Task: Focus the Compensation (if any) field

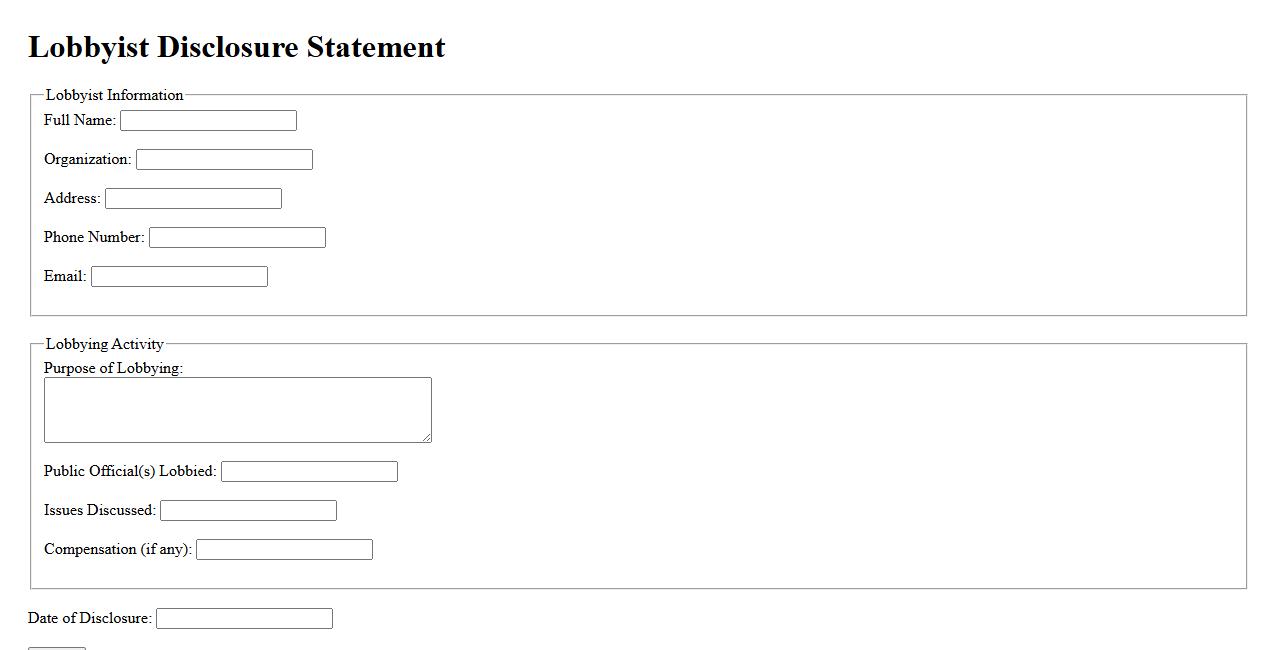Action: click(x=284, y=549)
